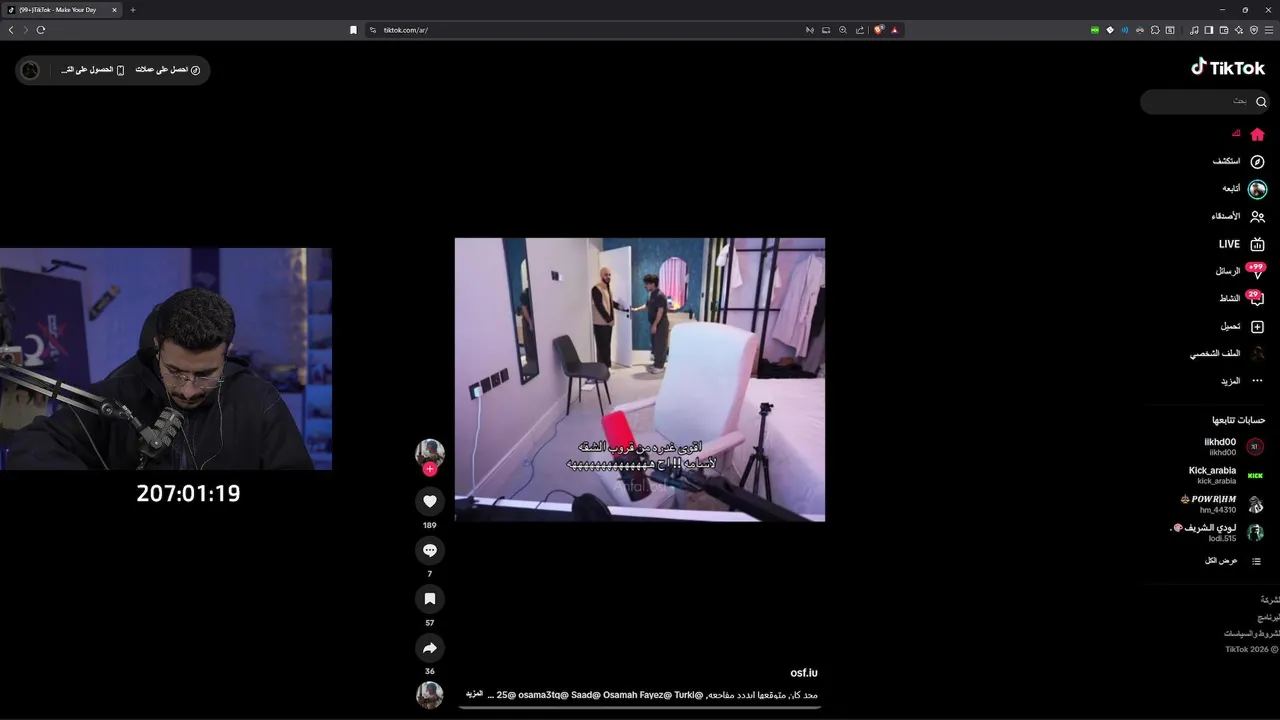Open the Extensions puzzle icon

tap(1155, 30)
